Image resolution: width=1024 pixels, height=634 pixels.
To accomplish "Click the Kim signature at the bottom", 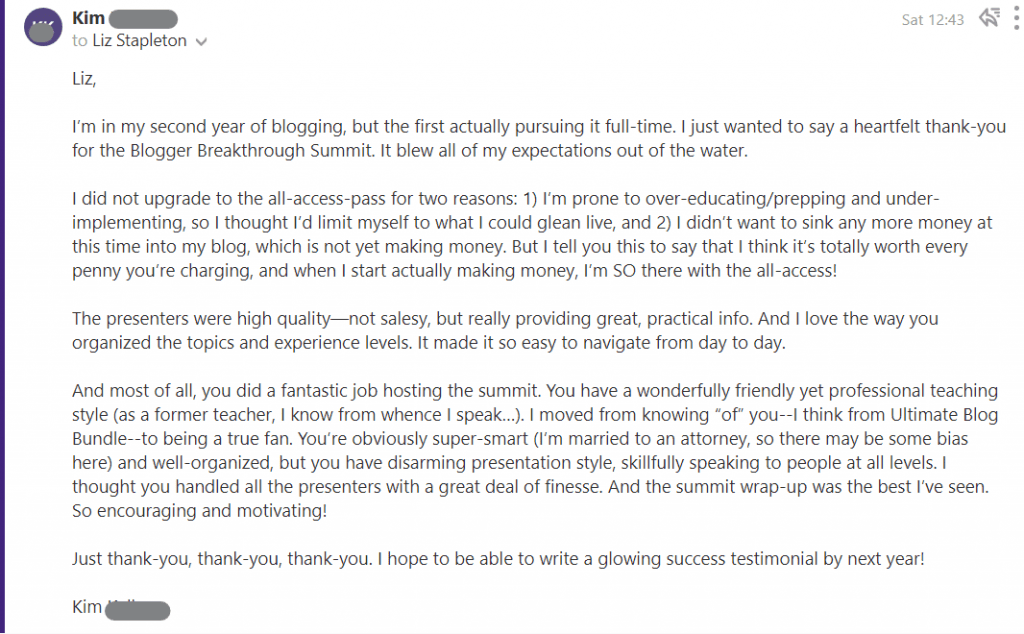I will [x=88, y=606].
